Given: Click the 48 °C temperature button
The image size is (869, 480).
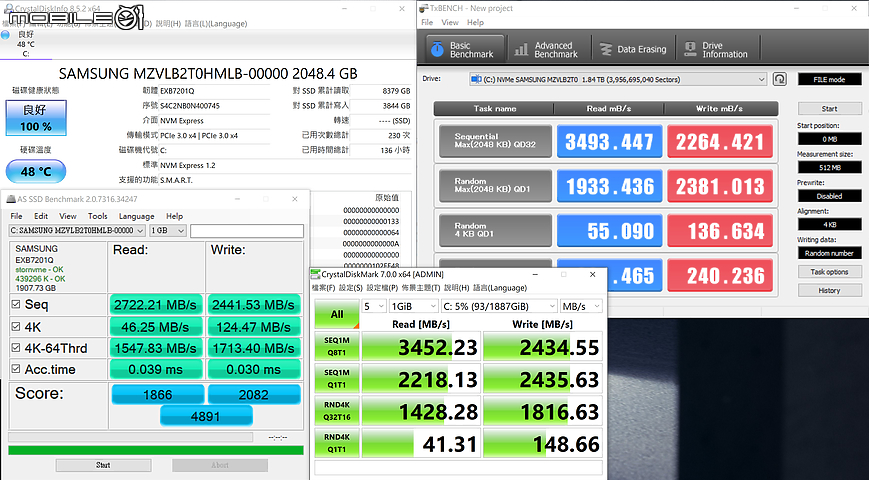Looking at the screenshot, I should point(36,171).
